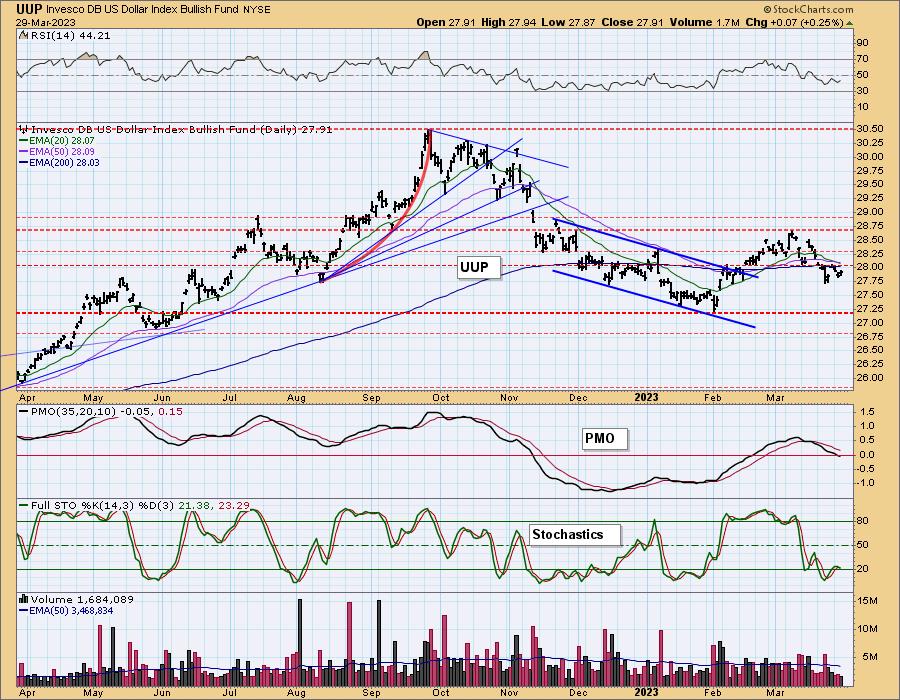Click the StockCharts.com copyright label

click(808, 9)
